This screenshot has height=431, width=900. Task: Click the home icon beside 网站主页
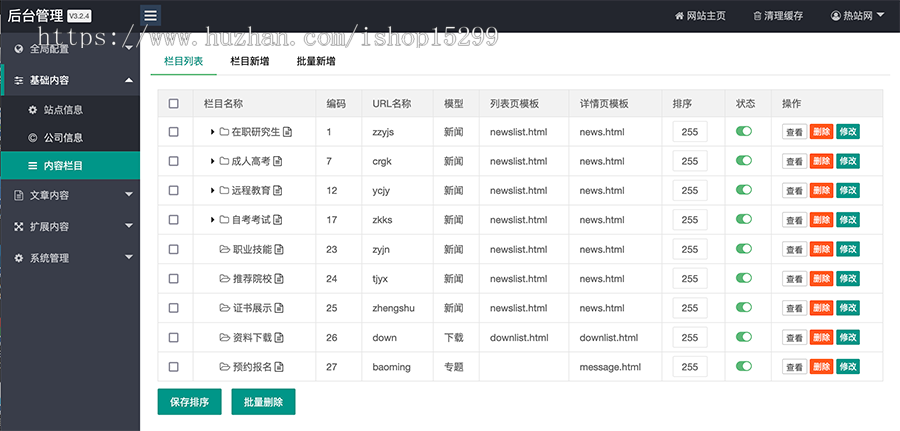(680, 16)
